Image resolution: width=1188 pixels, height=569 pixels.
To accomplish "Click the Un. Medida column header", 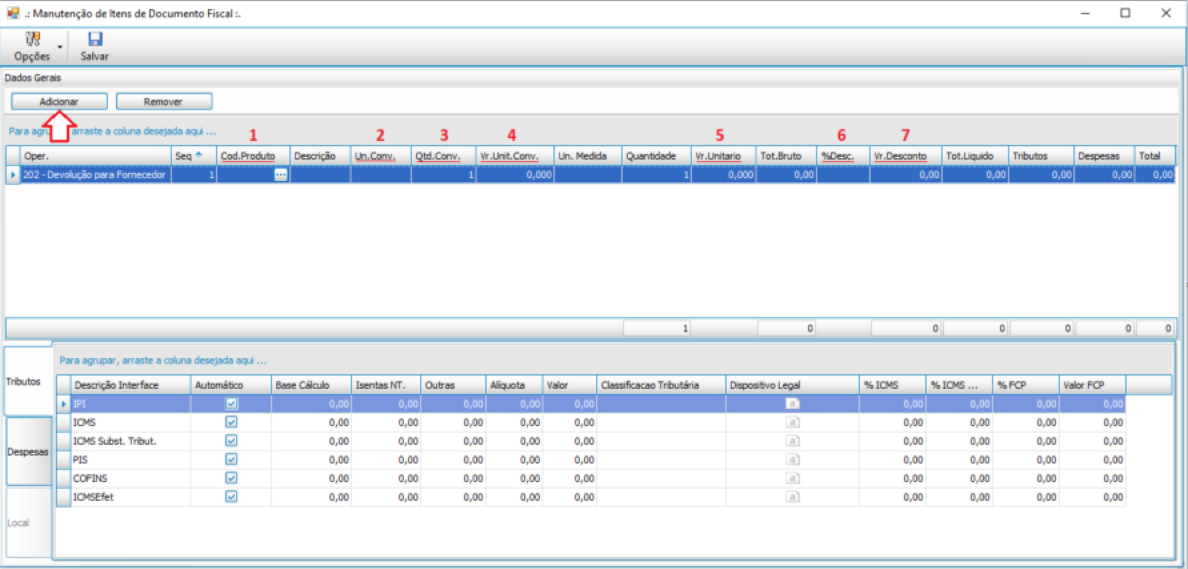I will [588, 155].
